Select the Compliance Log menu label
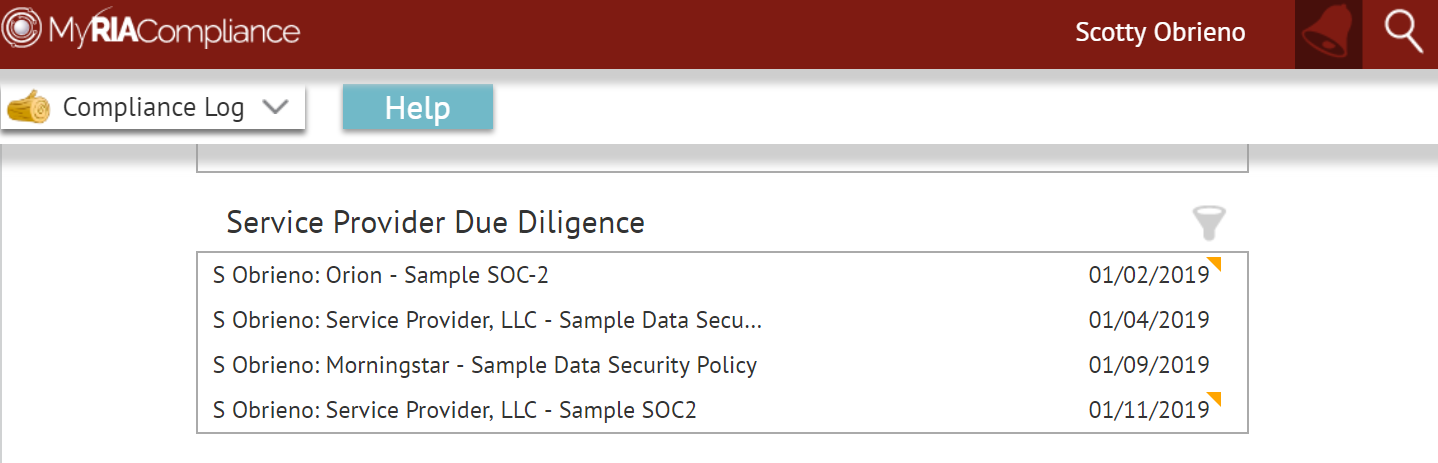 153,107
